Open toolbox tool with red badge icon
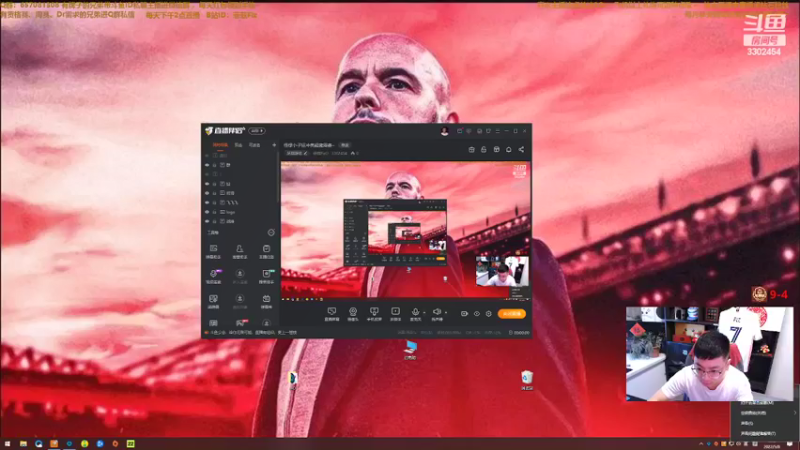The image size is (800, 450). click(x=240, y=323)
